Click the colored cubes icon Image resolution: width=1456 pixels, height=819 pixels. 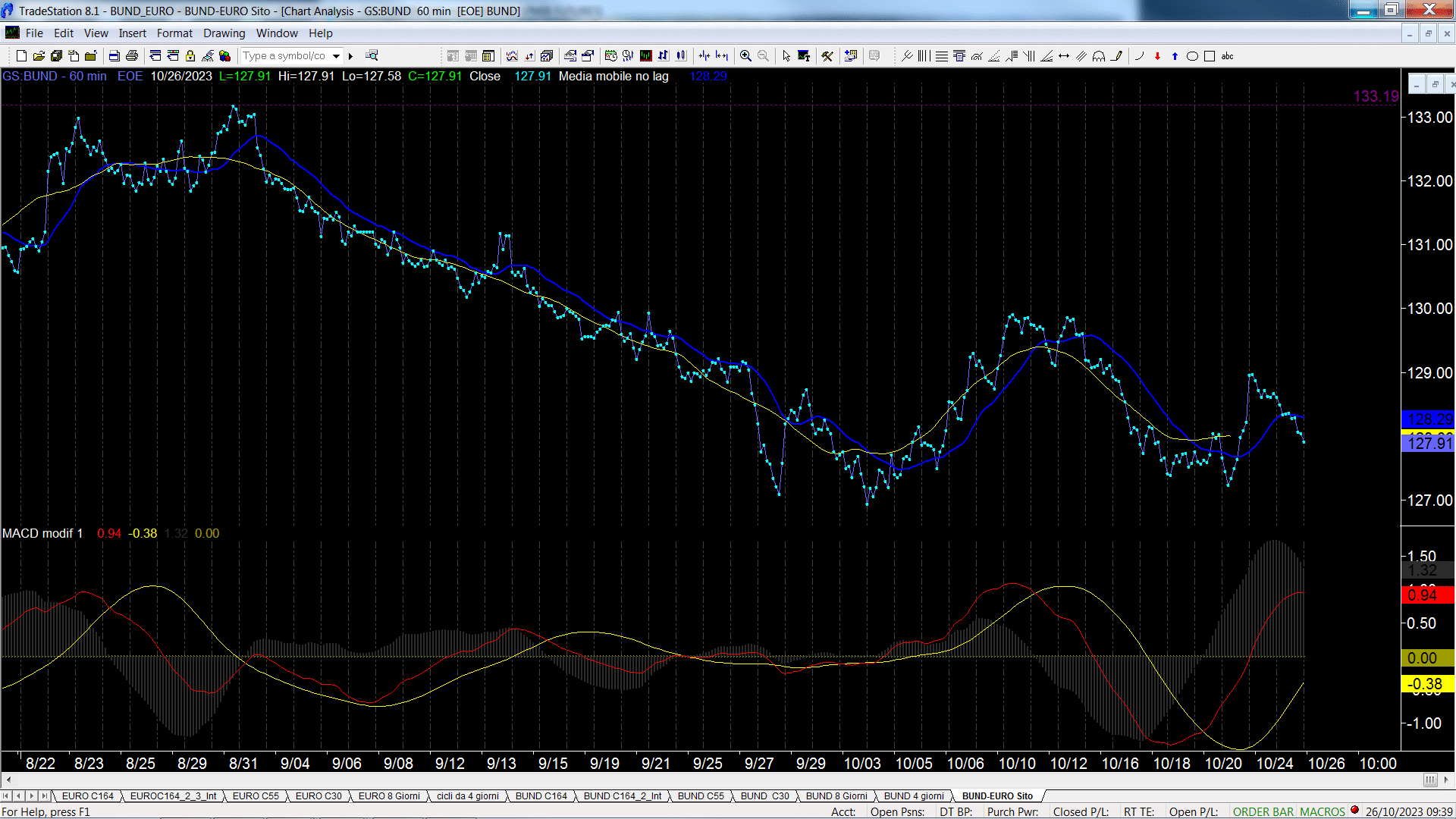(x=225, y=56)
